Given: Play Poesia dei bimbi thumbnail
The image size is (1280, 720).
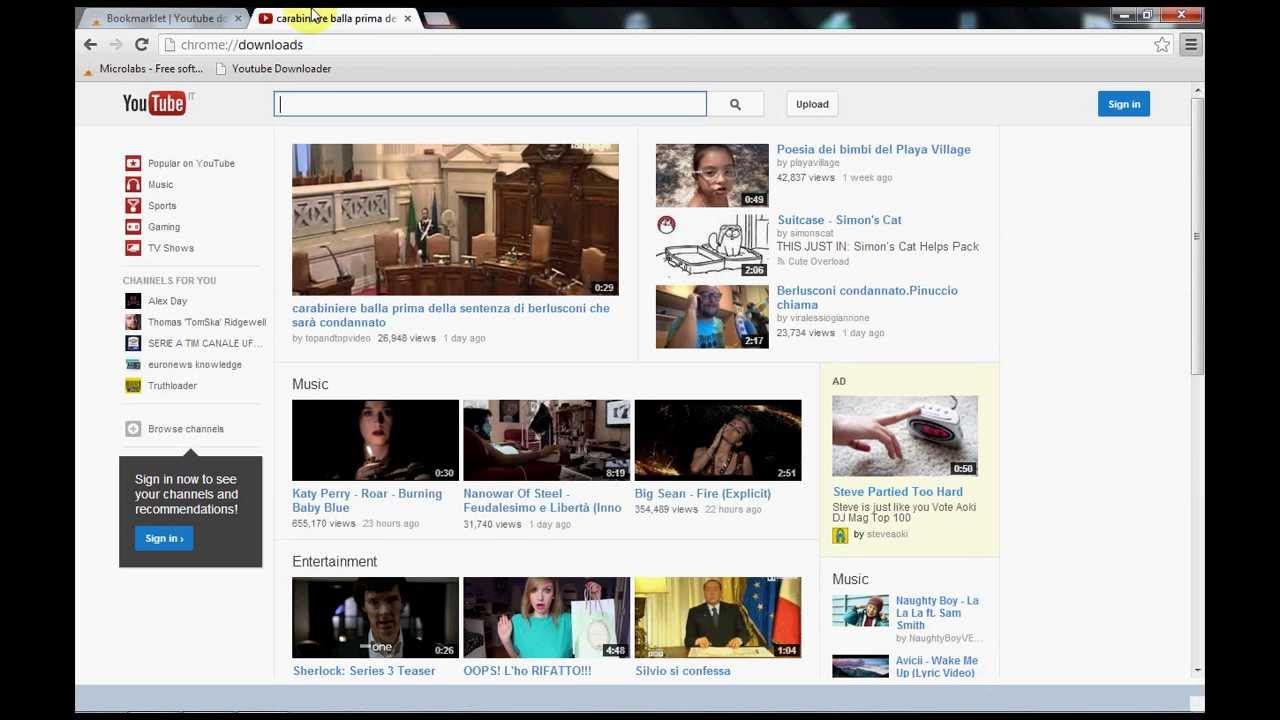Looking at the screenshot, I should coord(712,175).
